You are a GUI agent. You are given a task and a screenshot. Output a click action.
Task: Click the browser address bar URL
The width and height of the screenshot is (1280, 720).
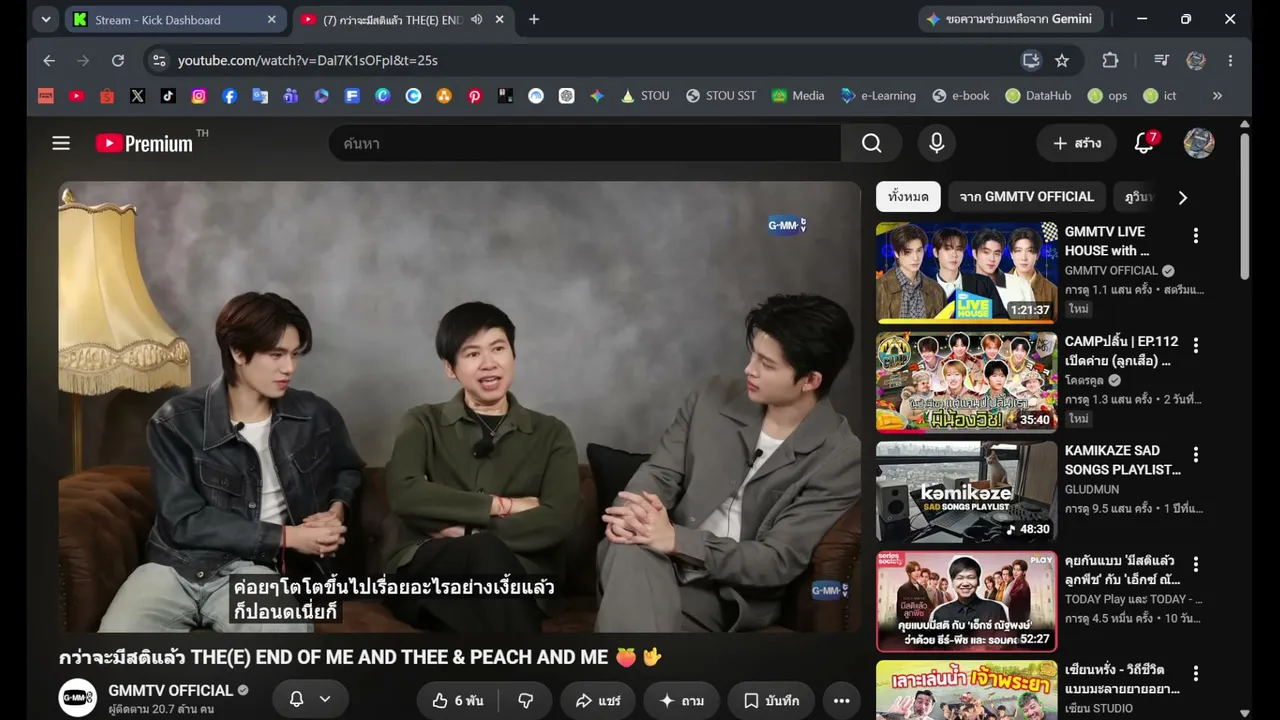coord(308,60)
